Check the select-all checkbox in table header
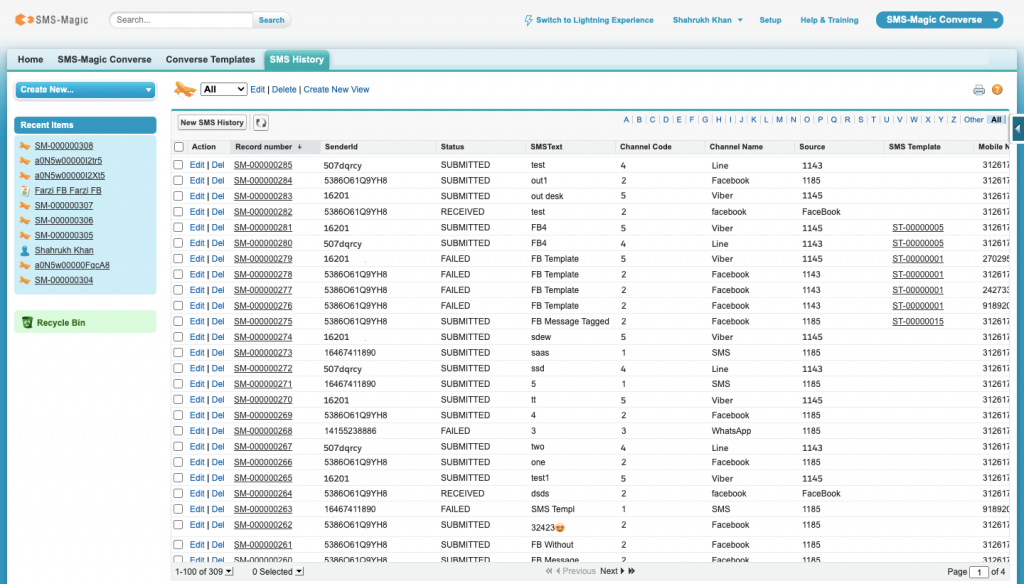Screen dimensions: 1024x584 [180, 146]
